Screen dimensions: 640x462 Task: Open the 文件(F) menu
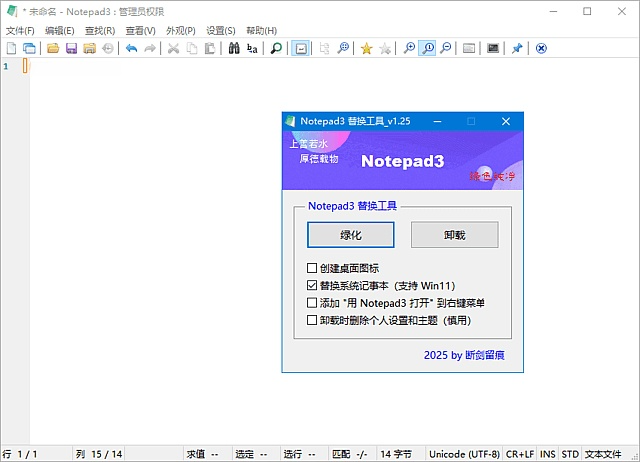[20, 30]
